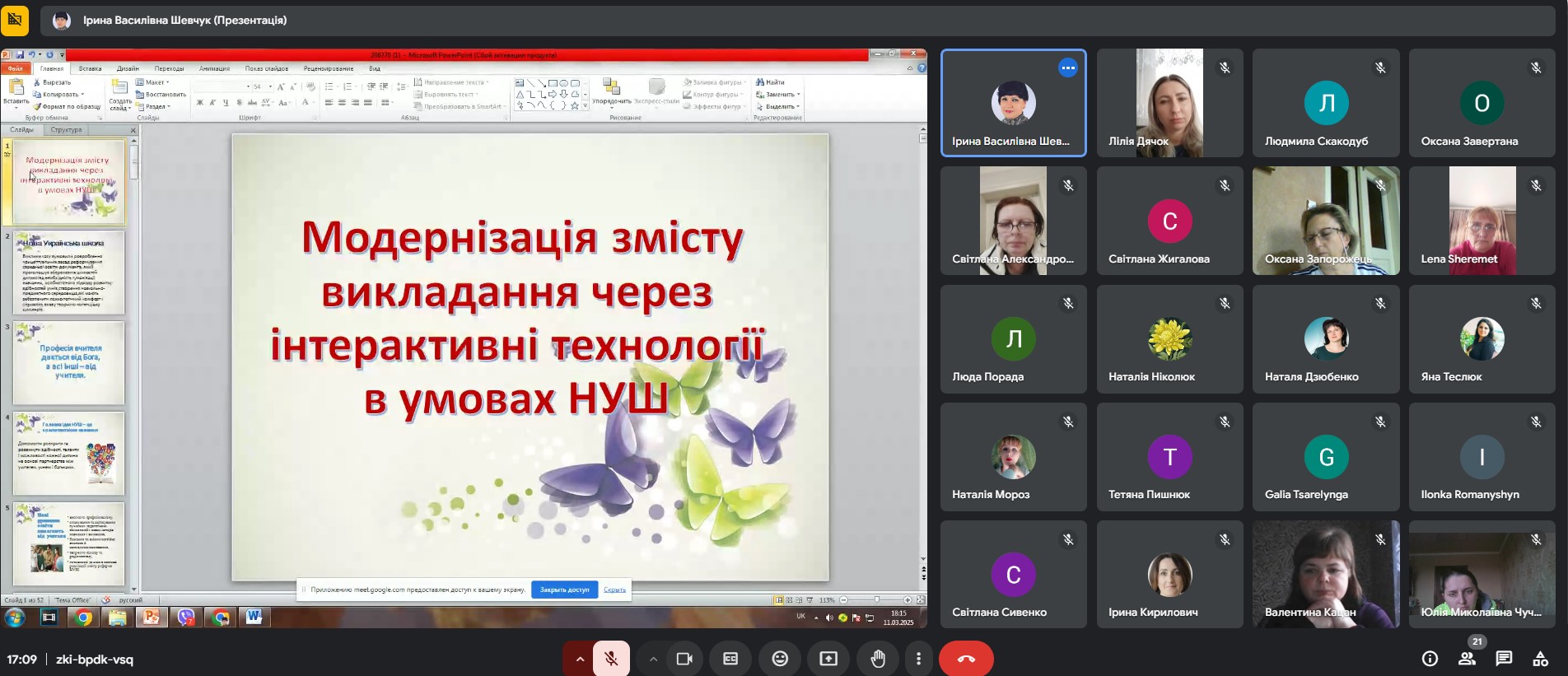Toggle strikethrough abc formatting
1568x676 pixels.
[x=252, y=103]
